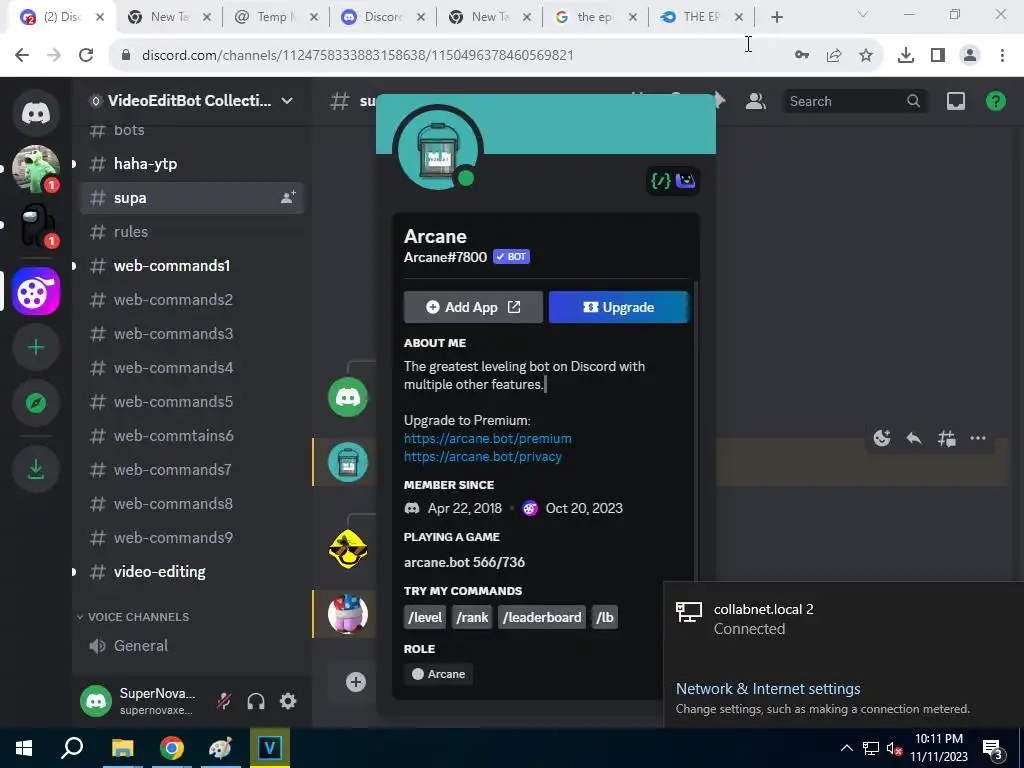Image resolution: width=1024 pixels, height=768 pixels.
Task: Click the Add a Server plus icon
Action: pos(36,347)
